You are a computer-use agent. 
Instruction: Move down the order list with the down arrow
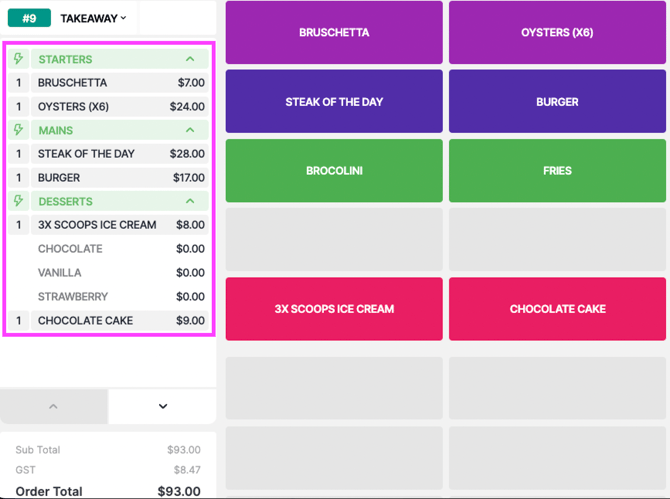point(162,406)
